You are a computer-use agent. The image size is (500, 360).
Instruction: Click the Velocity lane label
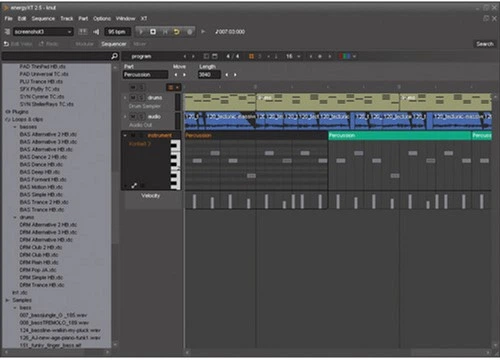click(151, 196)
